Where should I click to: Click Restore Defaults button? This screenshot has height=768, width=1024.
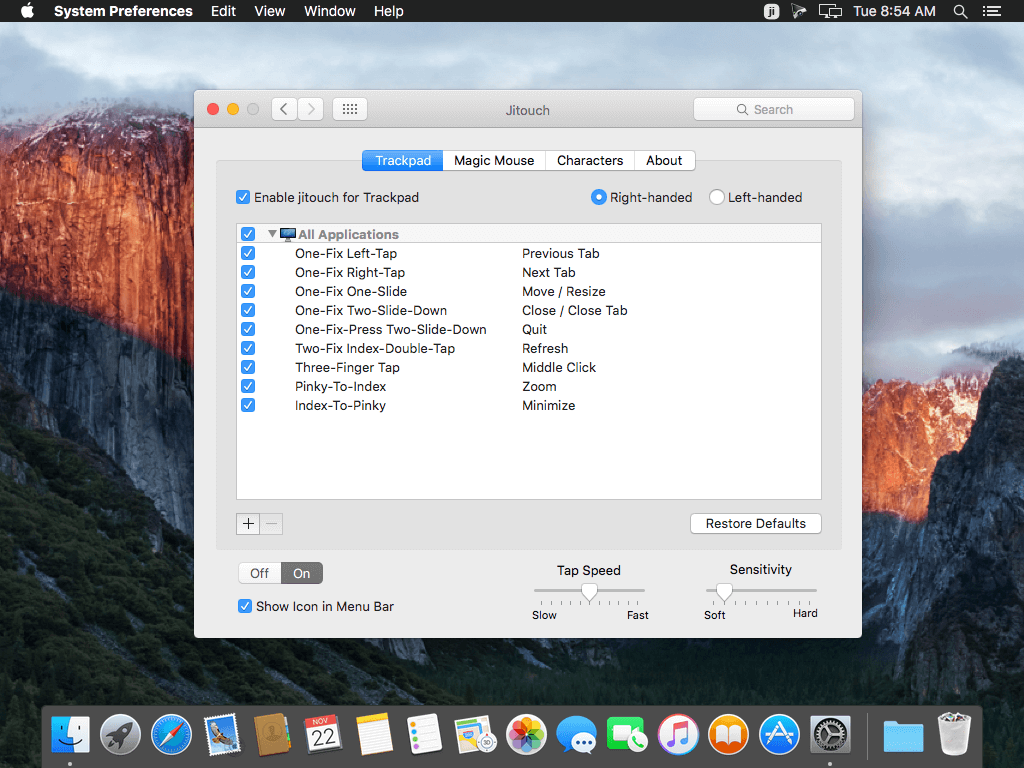756,523
